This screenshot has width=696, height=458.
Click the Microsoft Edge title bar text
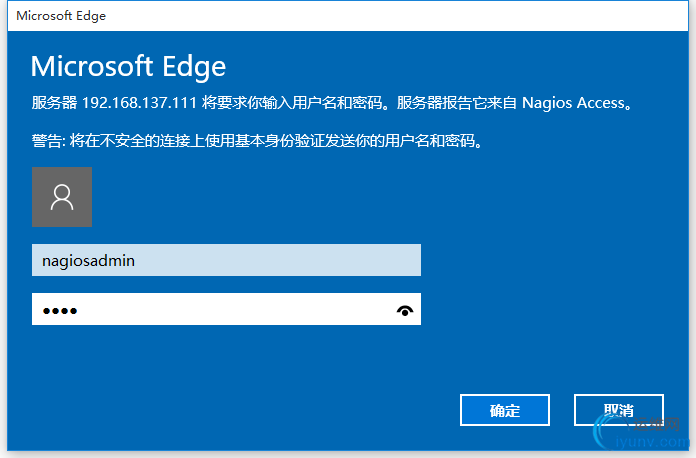(61, 16)
